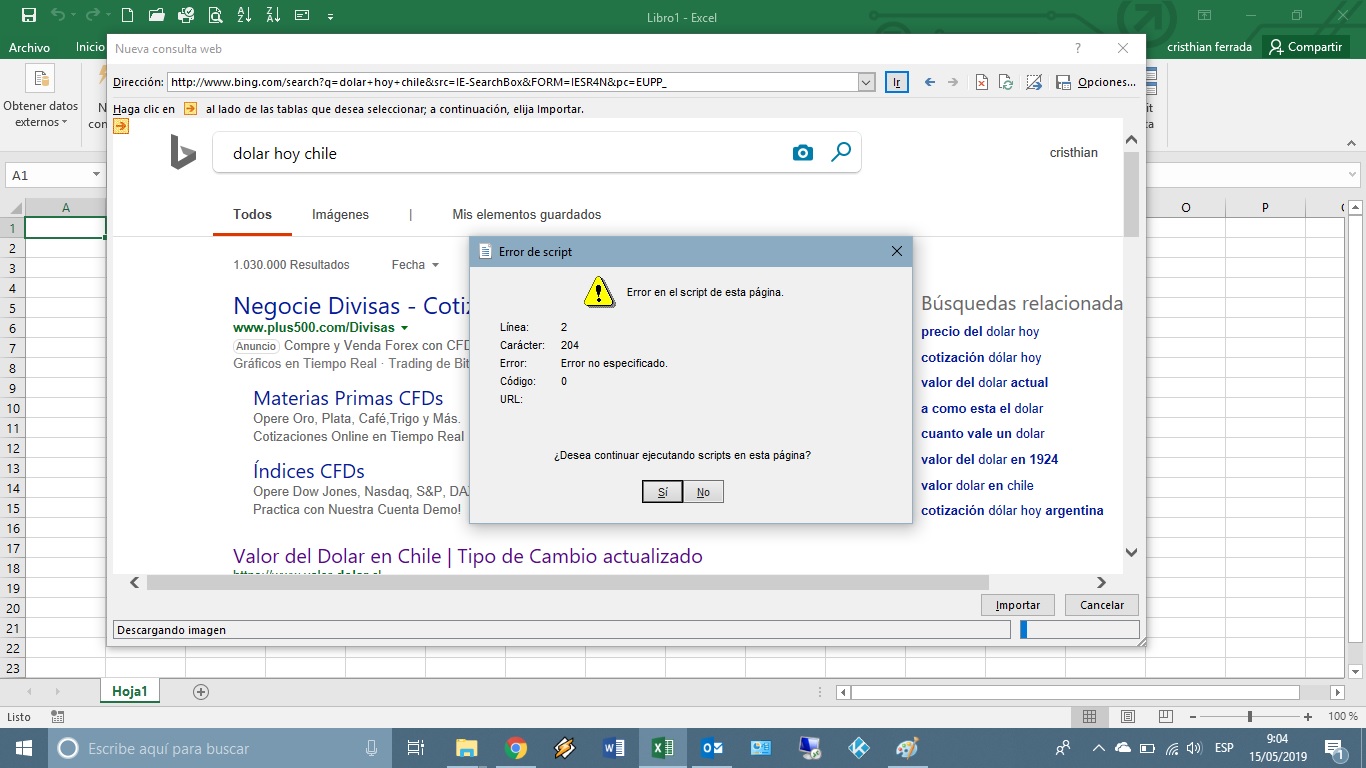Open Outlook from the taskbar

[x=712, y=748]
